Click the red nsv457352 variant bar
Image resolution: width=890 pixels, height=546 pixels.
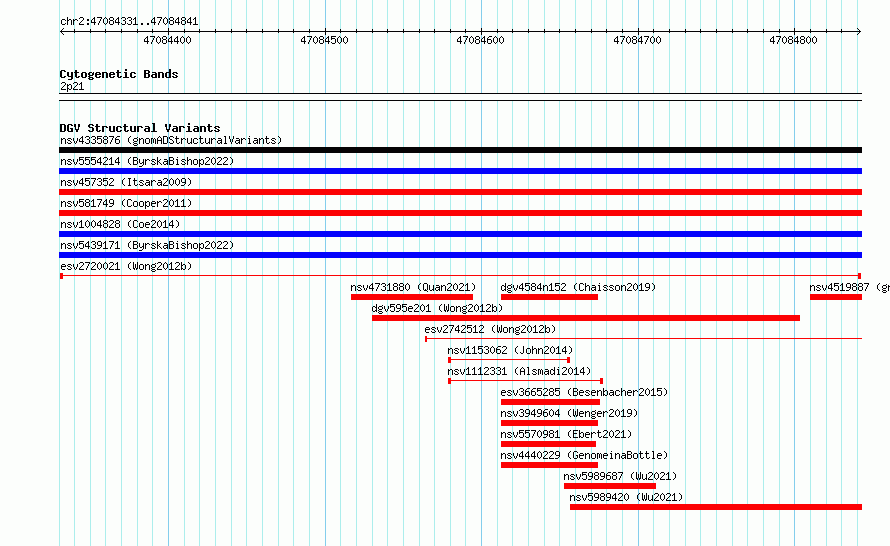click(460, 192)
